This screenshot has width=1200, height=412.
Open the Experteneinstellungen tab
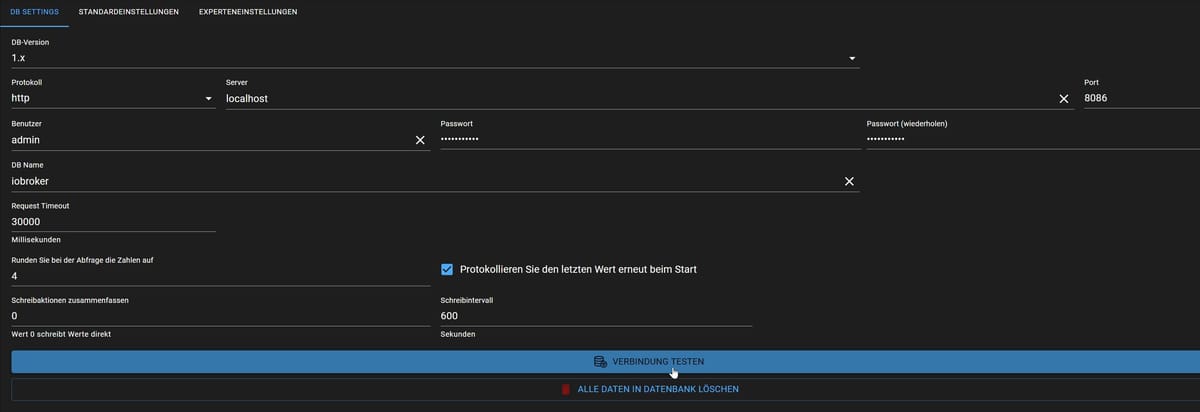(248, 12)
